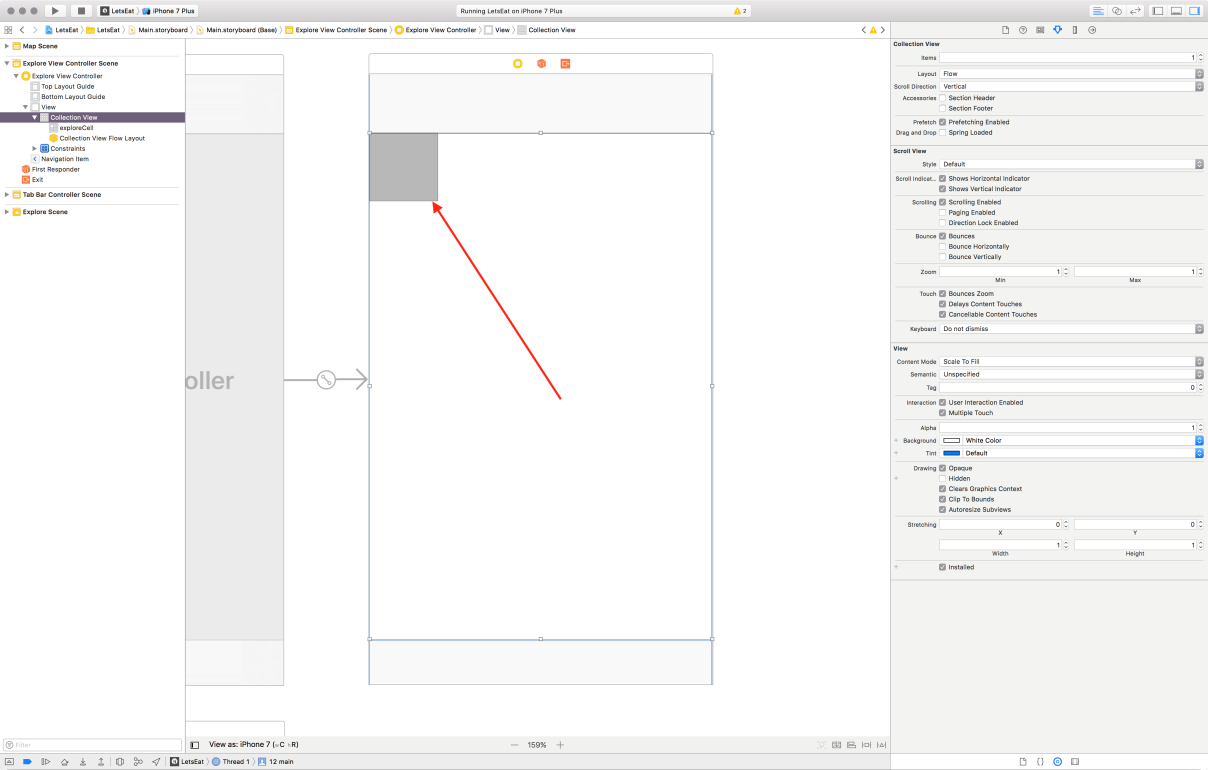Viewport: 1208px width, 770px height.
Task: Open the Attributes inspector
Action: (1057, 30)
